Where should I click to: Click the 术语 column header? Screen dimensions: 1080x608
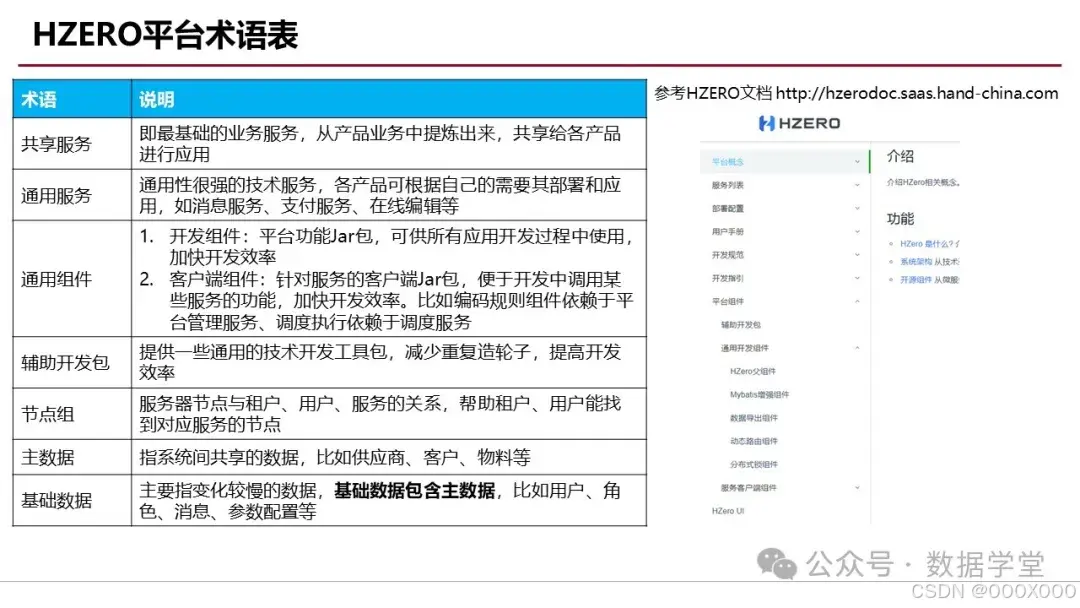72,99
